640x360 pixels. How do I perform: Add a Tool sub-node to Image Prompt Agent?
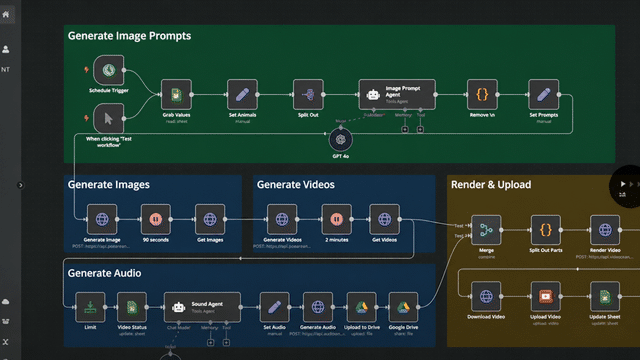click(420, 129)
